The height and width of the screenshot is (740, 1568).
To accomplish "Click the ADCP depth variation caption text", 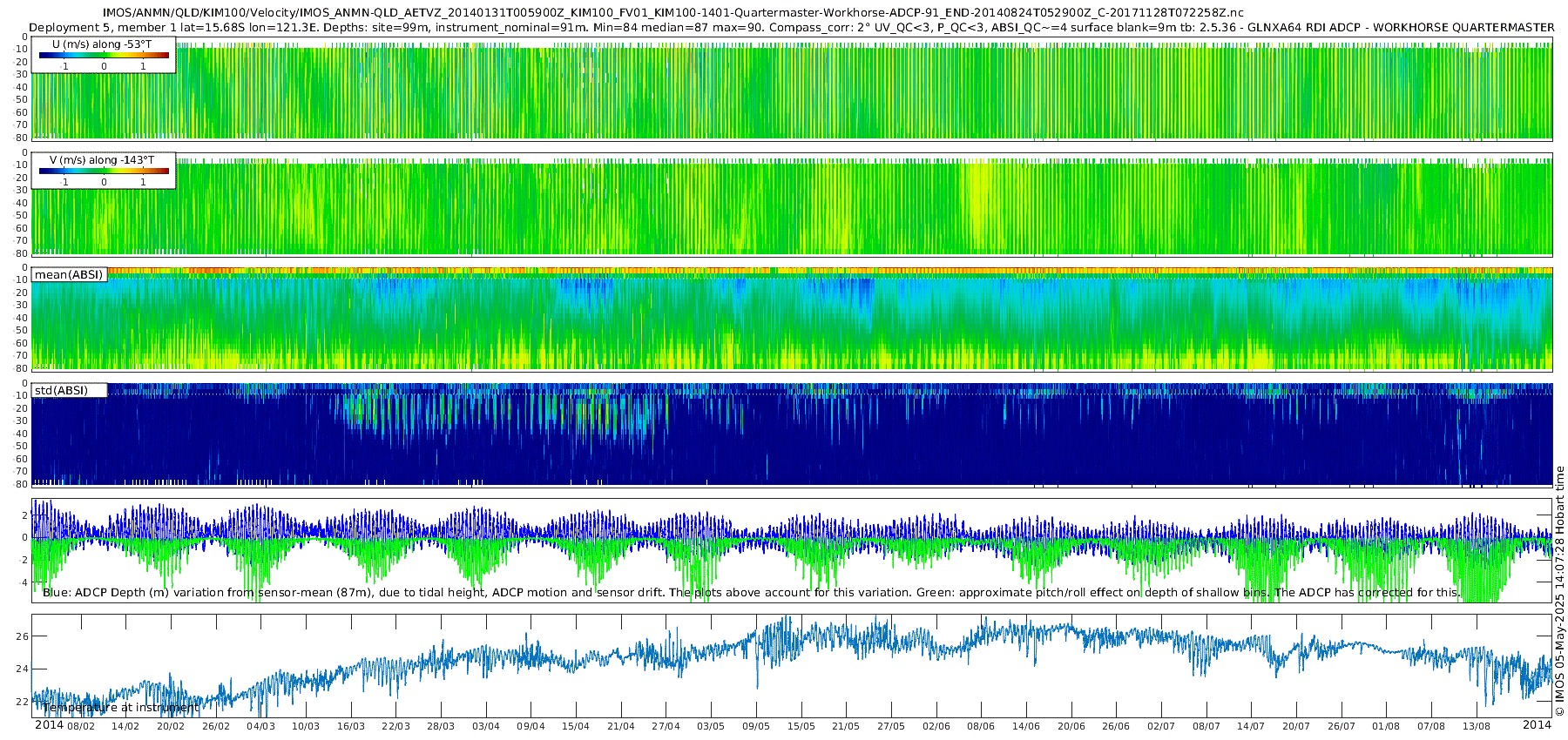I will point(749,593).
